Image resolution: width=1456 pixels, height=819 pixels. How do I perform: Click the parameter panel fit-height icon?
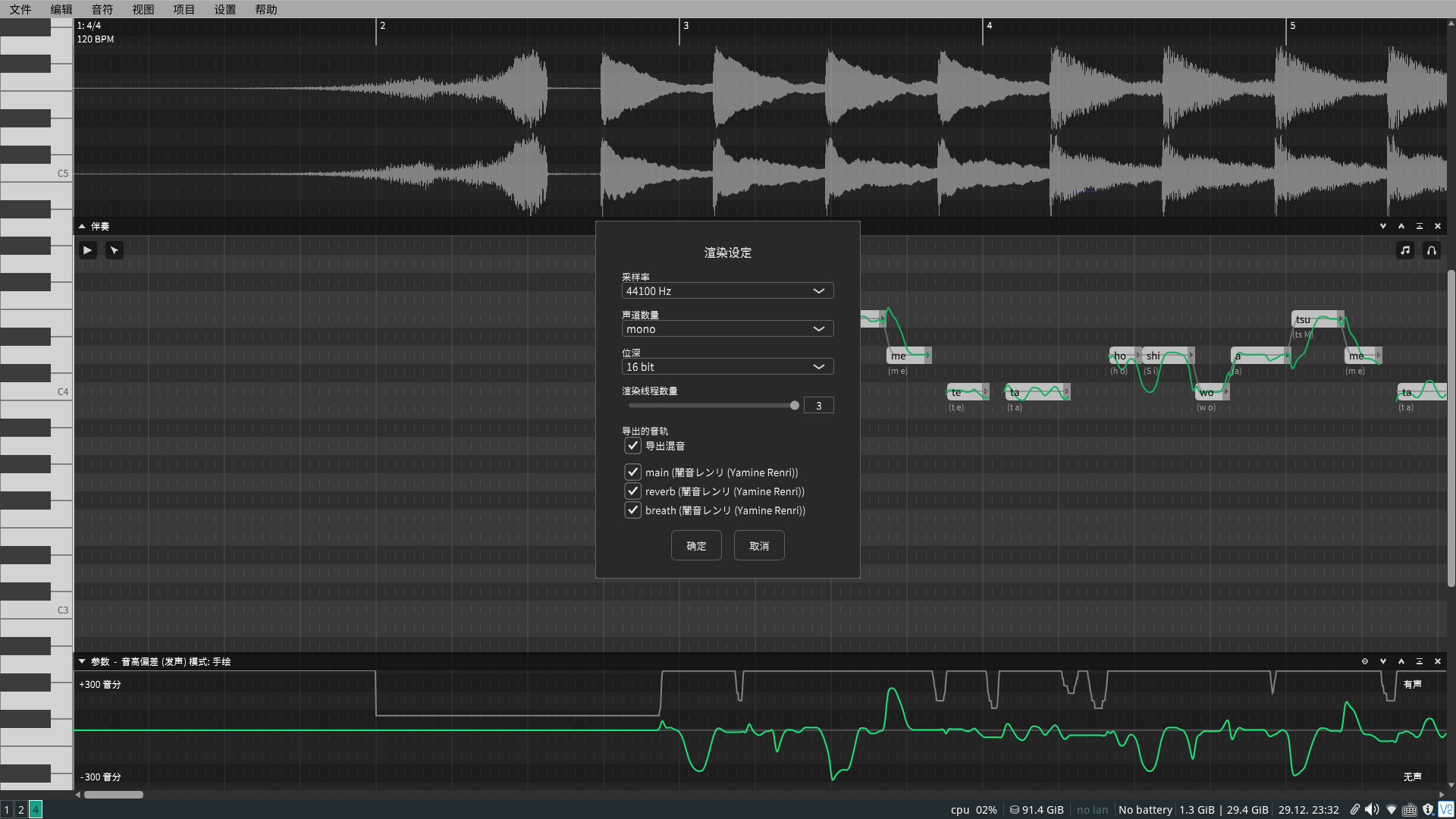pyautogui.click(x=1420, y=661)
